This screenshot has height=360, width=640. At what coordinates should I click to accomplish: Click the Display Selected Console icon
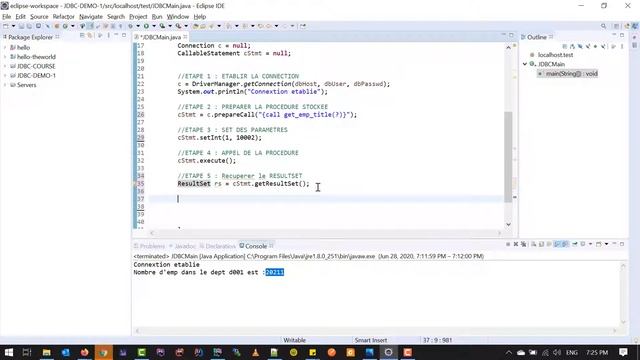coord(583,244)
